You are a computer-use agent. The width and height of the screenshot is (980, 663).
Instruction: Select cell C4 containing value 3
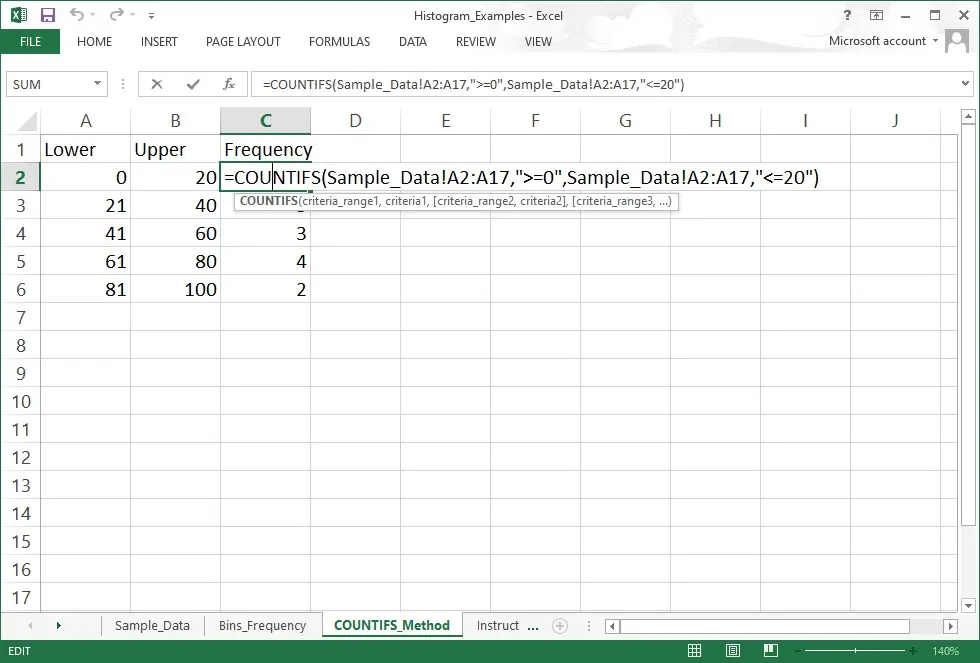point(265,234)
